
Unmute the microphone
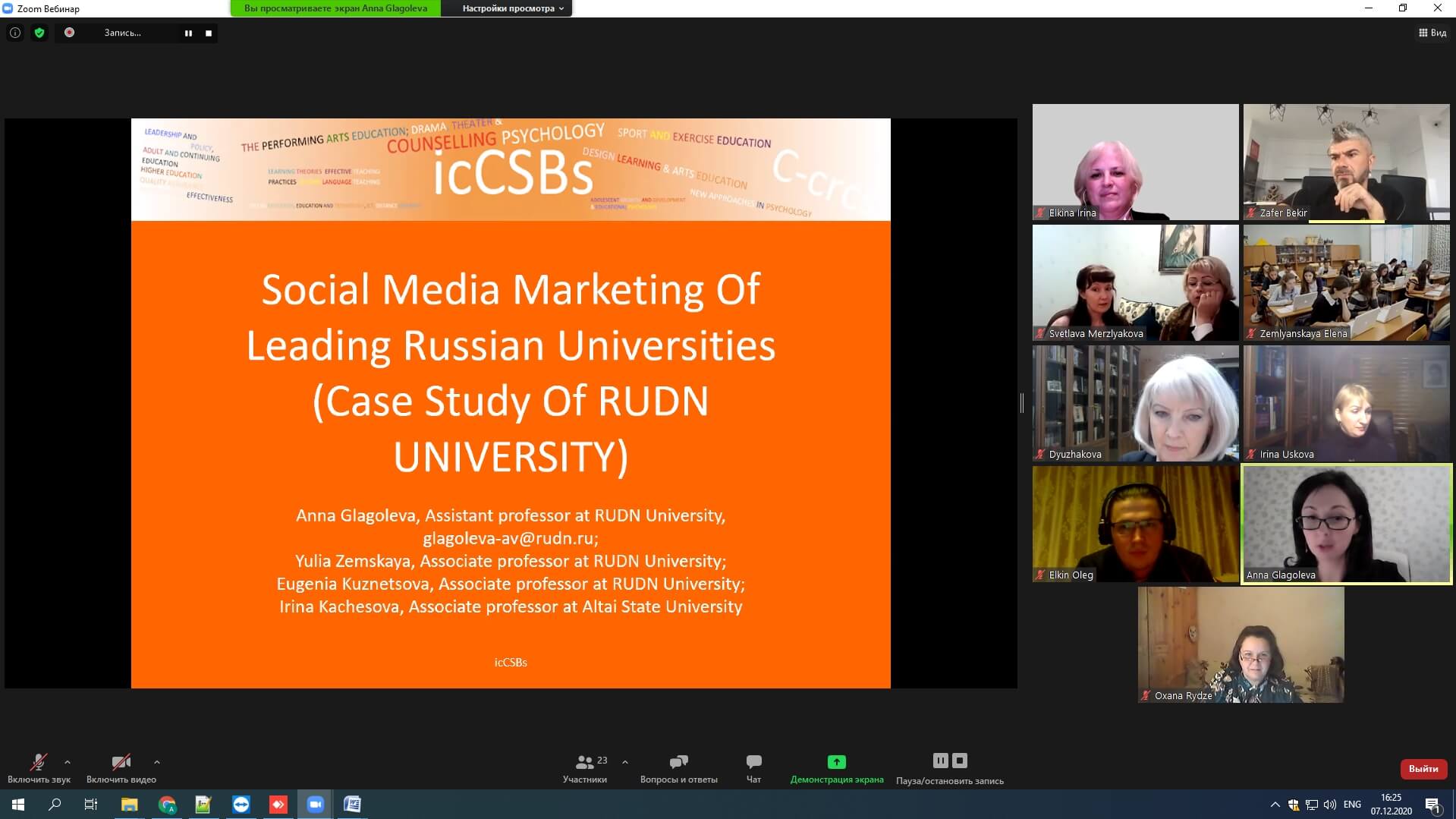39,768
